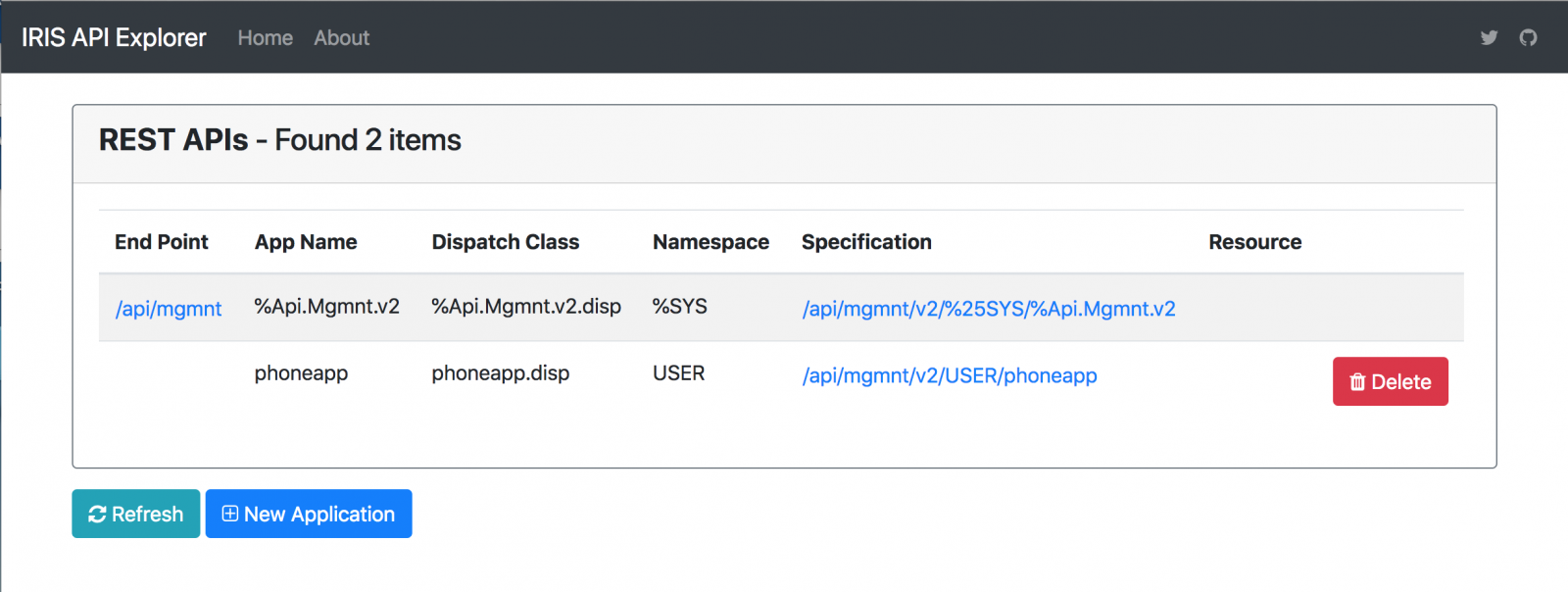Click the App Name column header
The height and width of the screenshot is (592, 1568).
coord(306,242)
